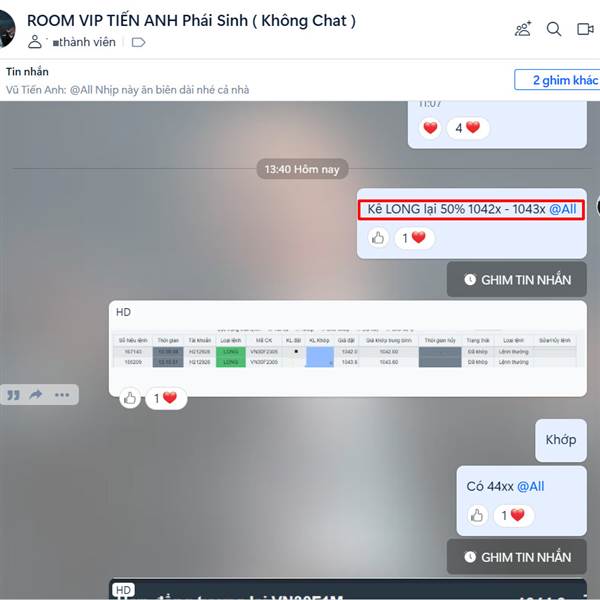View heart reactions on 'Kê LONG' message

(414, 238)
